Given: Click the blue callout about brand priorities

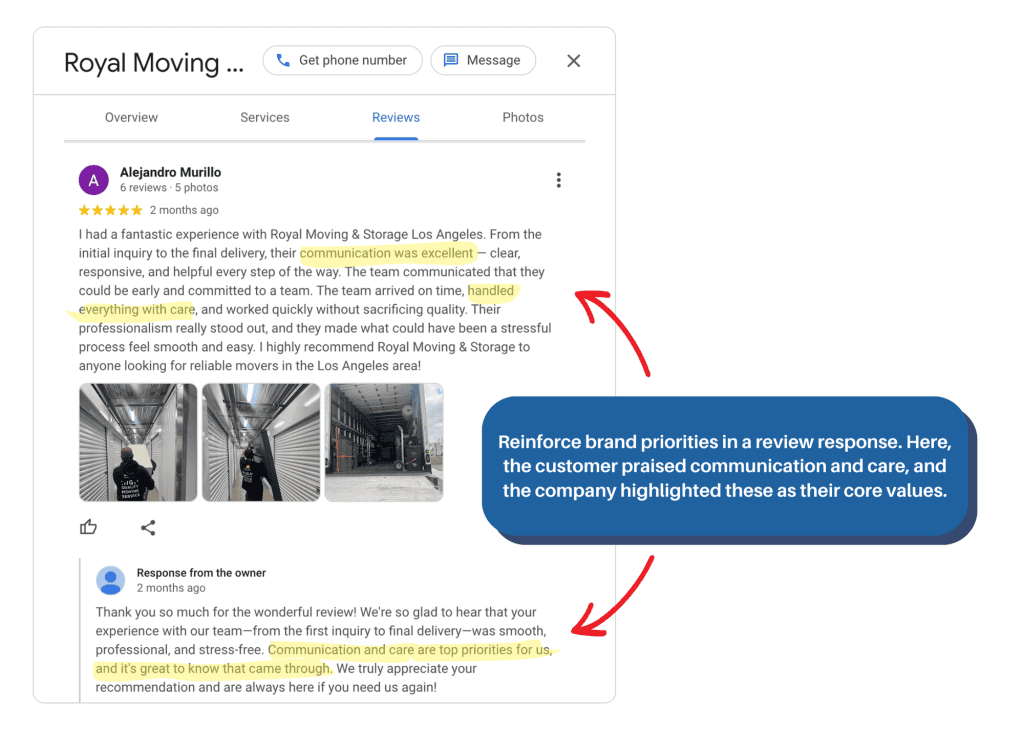Looking at the screenshot, I should tap(724, 465).
